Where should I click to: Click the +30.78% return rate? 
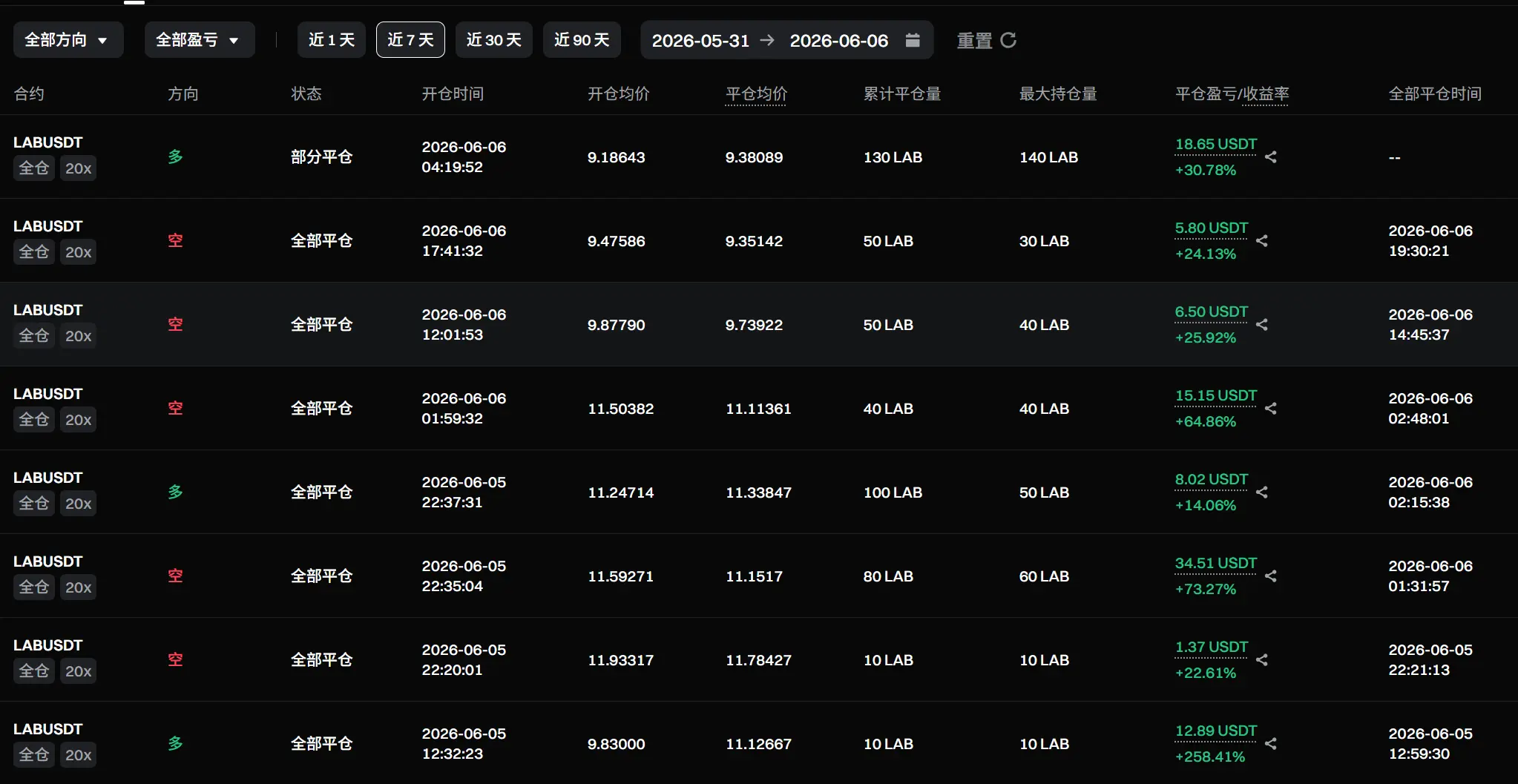tap(1206, 171)
